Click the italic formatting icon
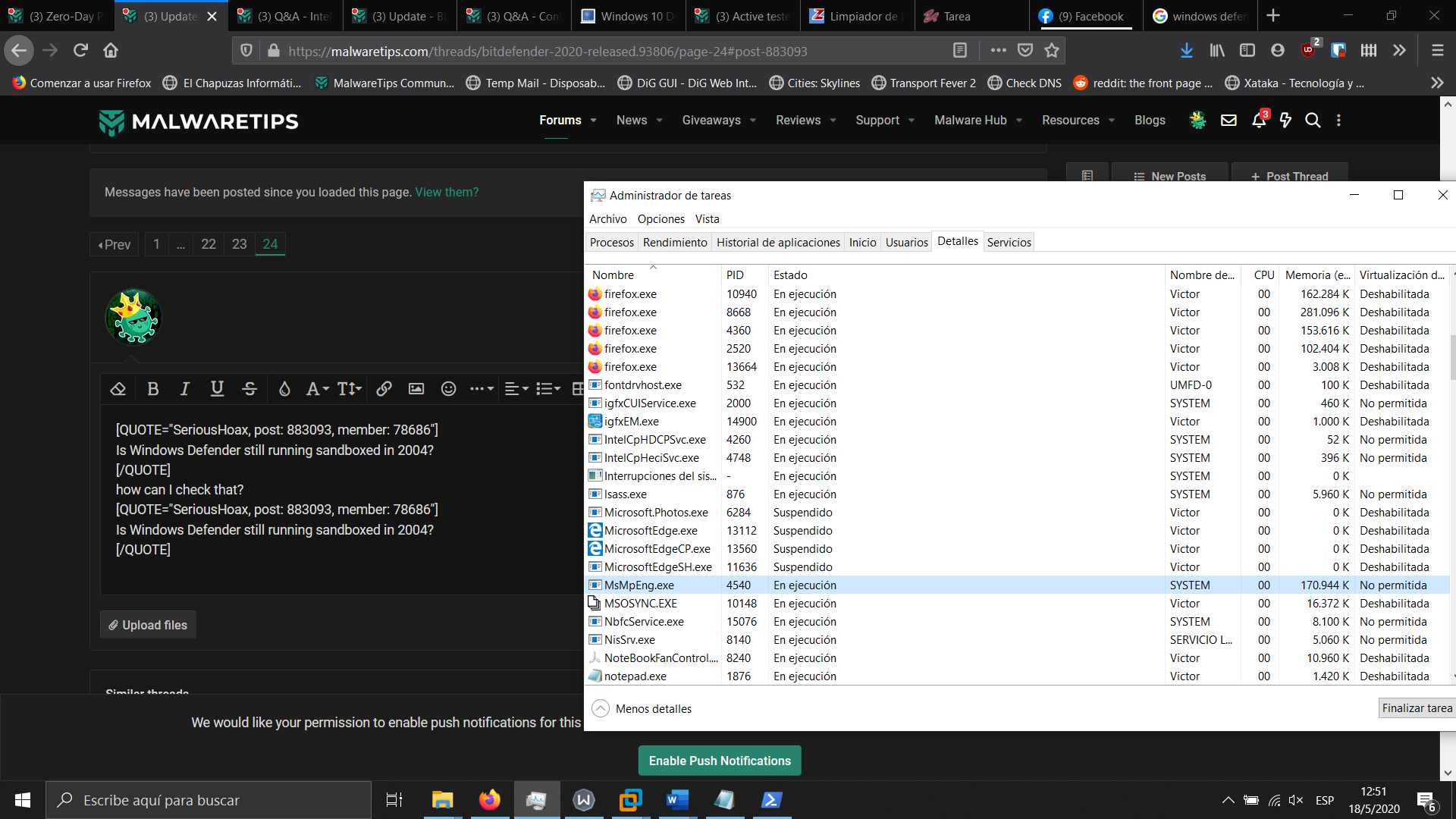Screen dimensions: 1456x819 [x=184, y=389]
